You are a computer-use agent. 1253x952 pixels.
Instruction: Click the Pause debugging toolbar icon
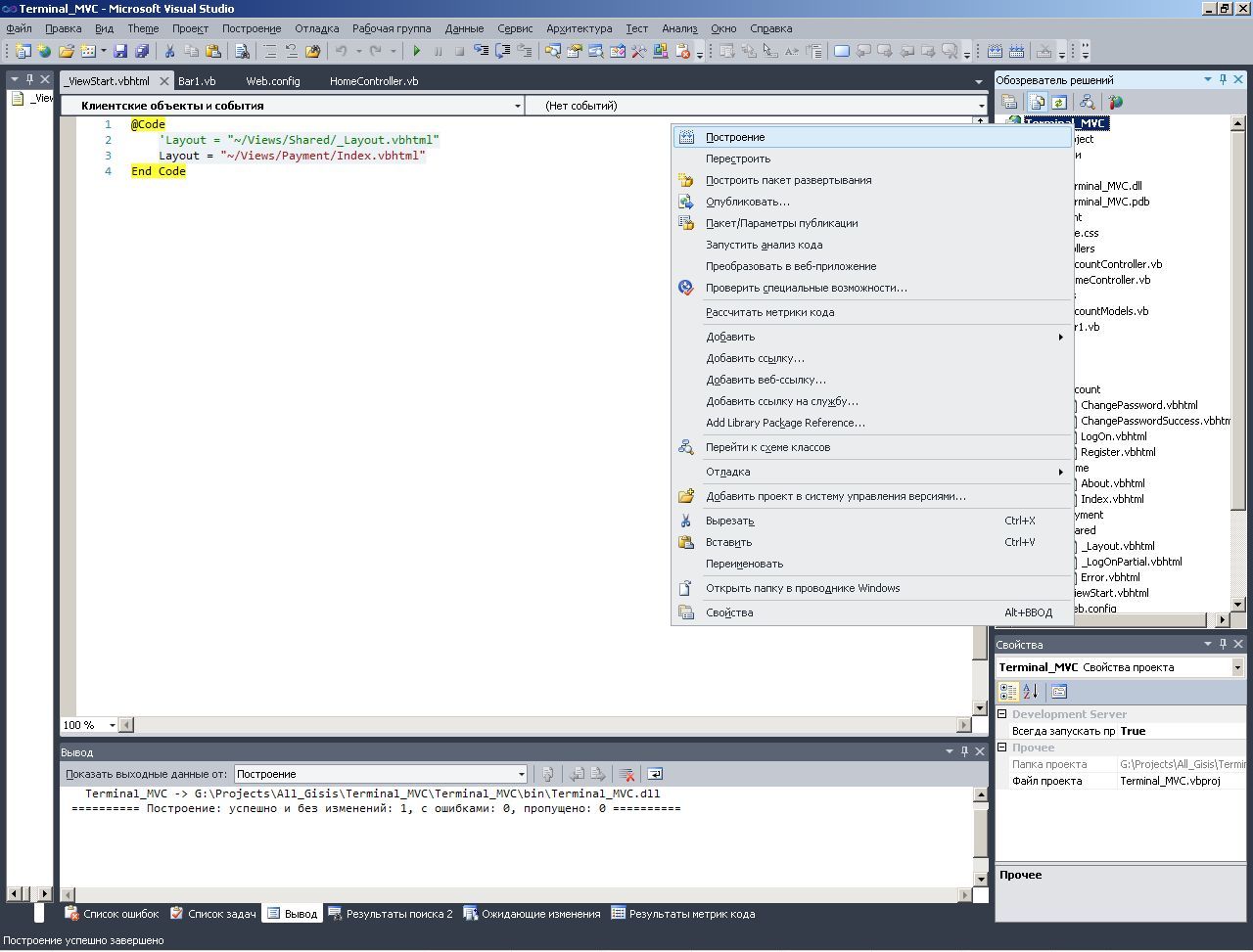tap(438, 51)
